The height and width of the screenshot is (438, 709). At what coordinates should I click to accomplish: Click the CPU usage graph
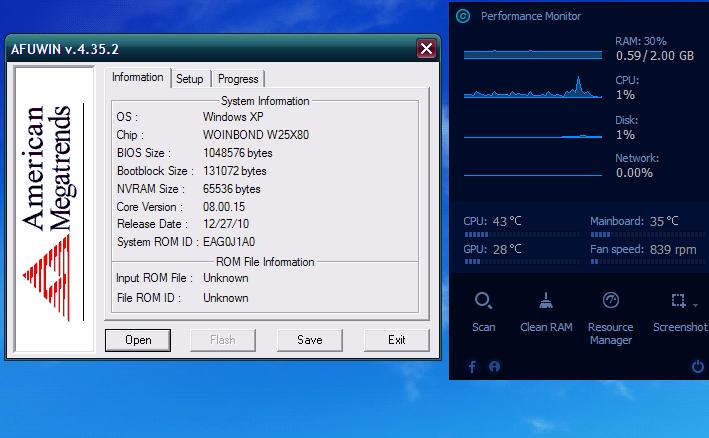(533, 88)
